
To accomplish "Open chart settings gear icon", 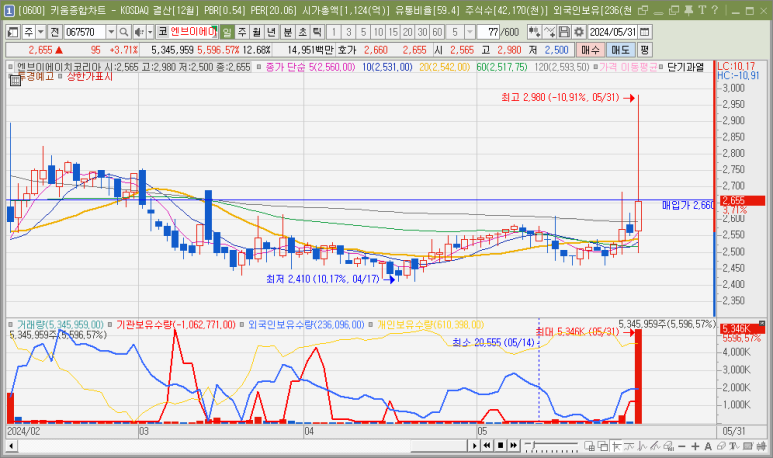I will point(579,33).
